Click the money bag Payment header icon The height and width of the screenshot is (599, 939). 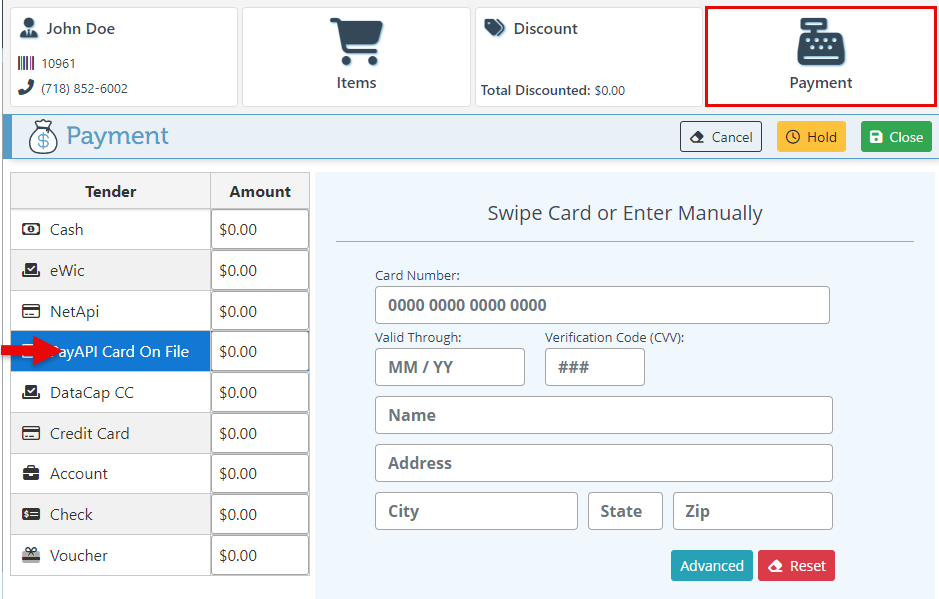[43, 137]
